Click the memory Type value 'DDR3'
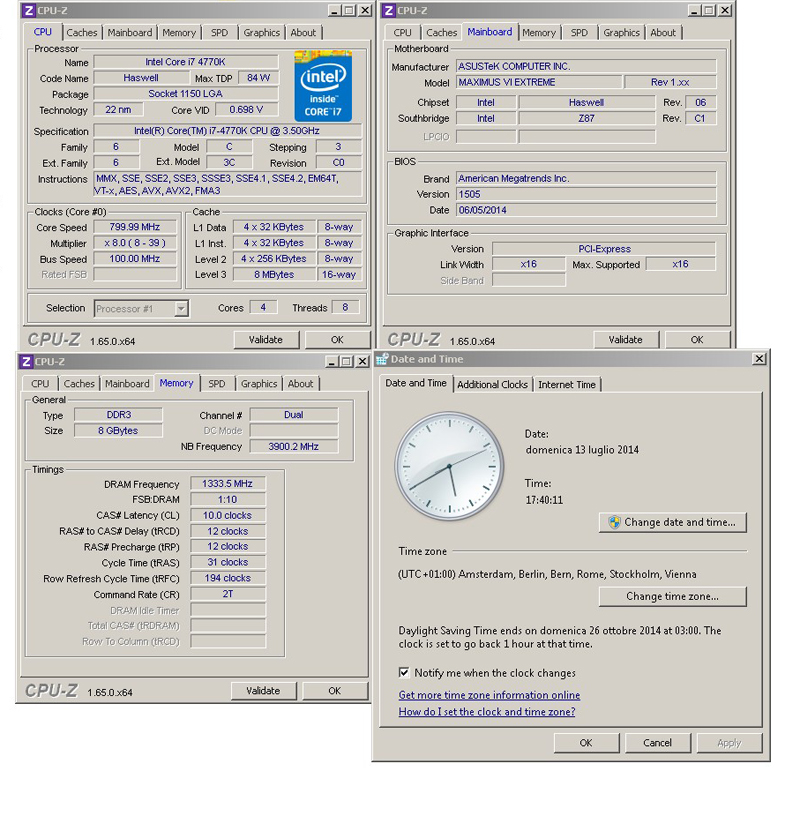 [x=119, y=415]
